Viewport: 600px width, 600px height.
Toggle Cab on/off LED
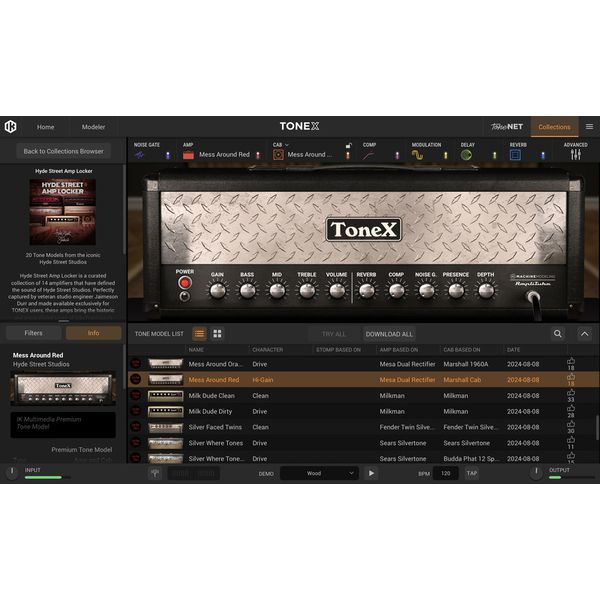click(x=348, y=155)
